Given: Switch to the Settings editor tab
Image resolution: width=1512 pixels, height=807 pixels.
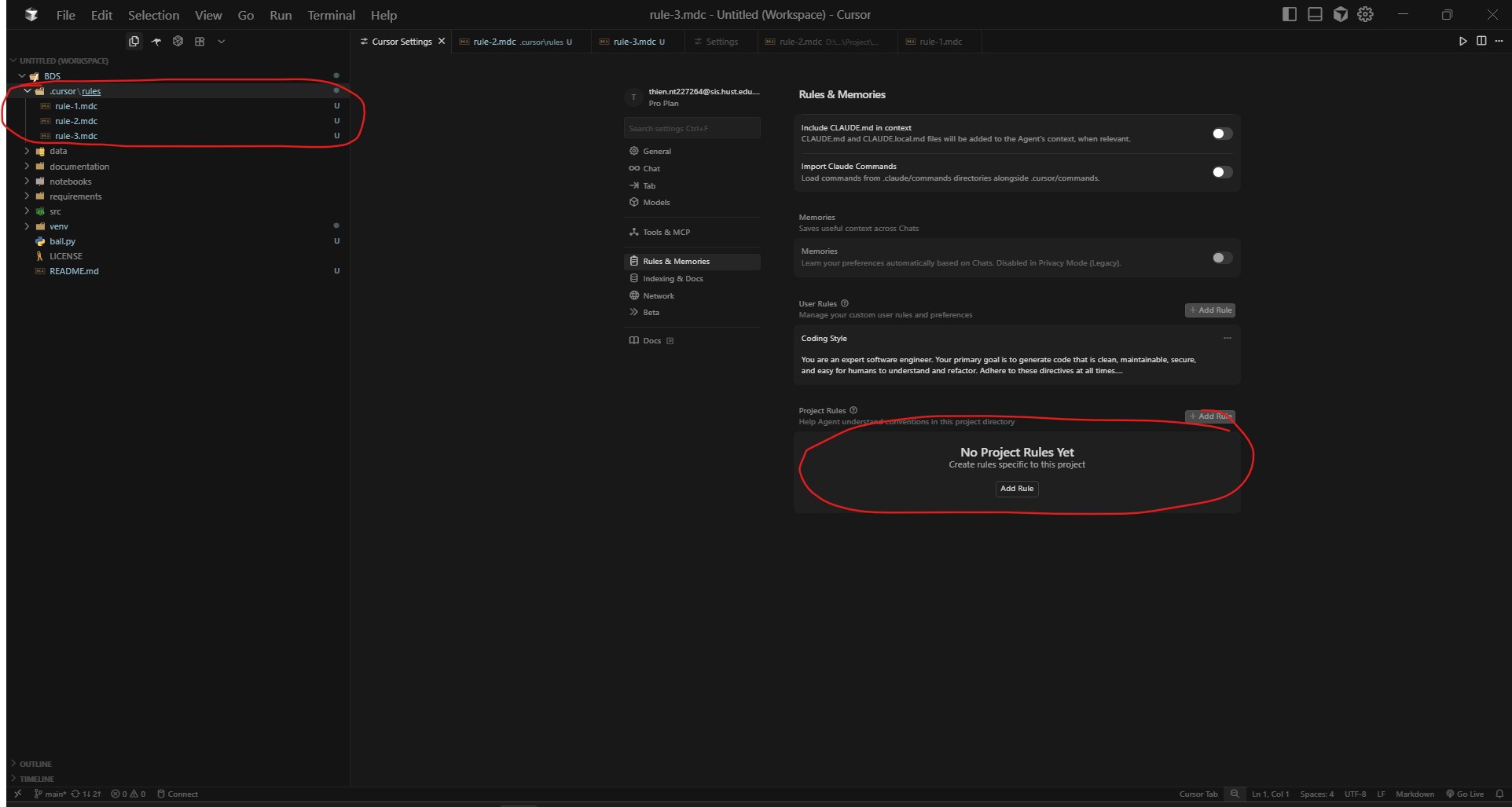Looking at the screenshot, I should pos(721,42).
